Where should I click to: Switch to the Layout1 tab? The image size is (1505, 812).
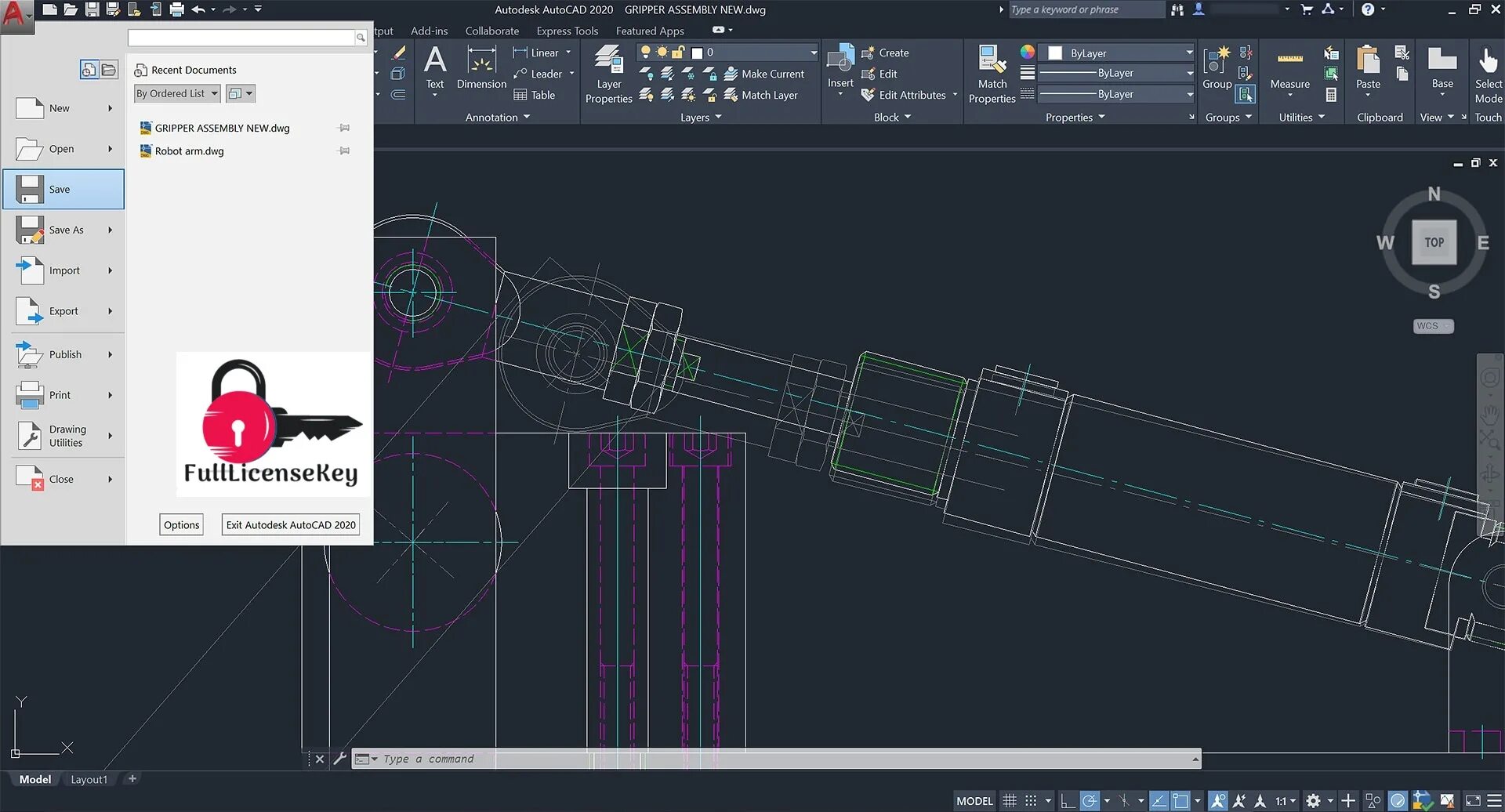click(x=89, y=779)
